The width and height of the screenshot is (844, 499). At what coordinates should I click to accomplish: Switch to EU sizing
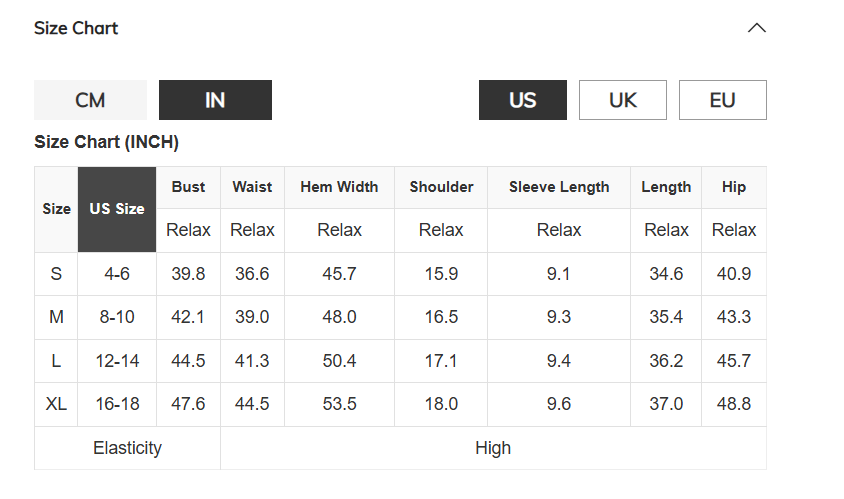coord(722,100)
